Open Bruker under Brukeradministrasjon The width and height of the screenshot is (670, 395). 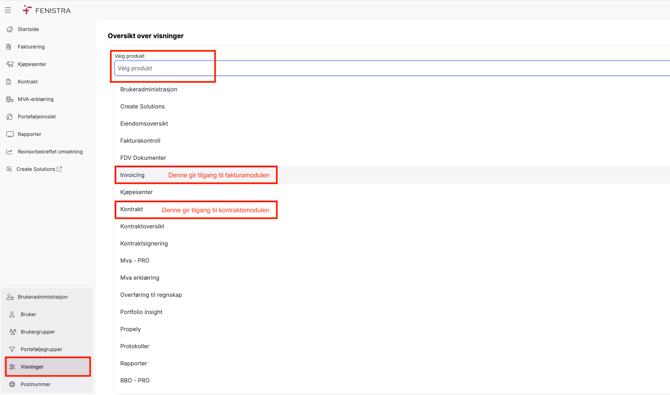28,314
